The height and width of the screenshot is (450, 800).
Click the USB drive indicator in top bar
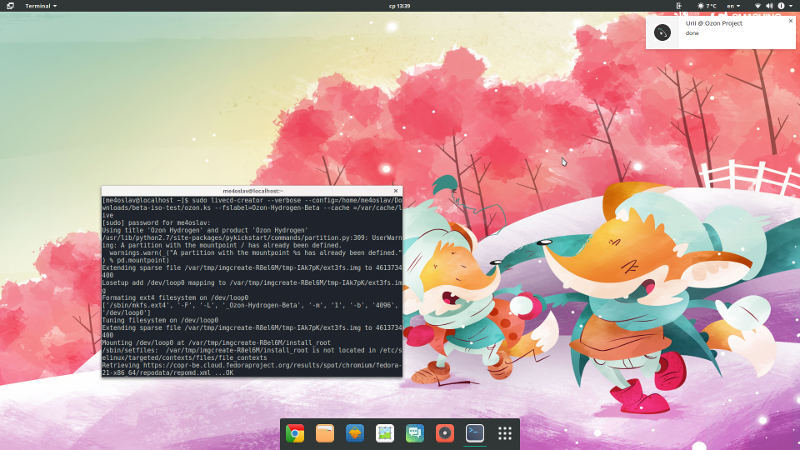pyautogui.click(x=679, y=6)
